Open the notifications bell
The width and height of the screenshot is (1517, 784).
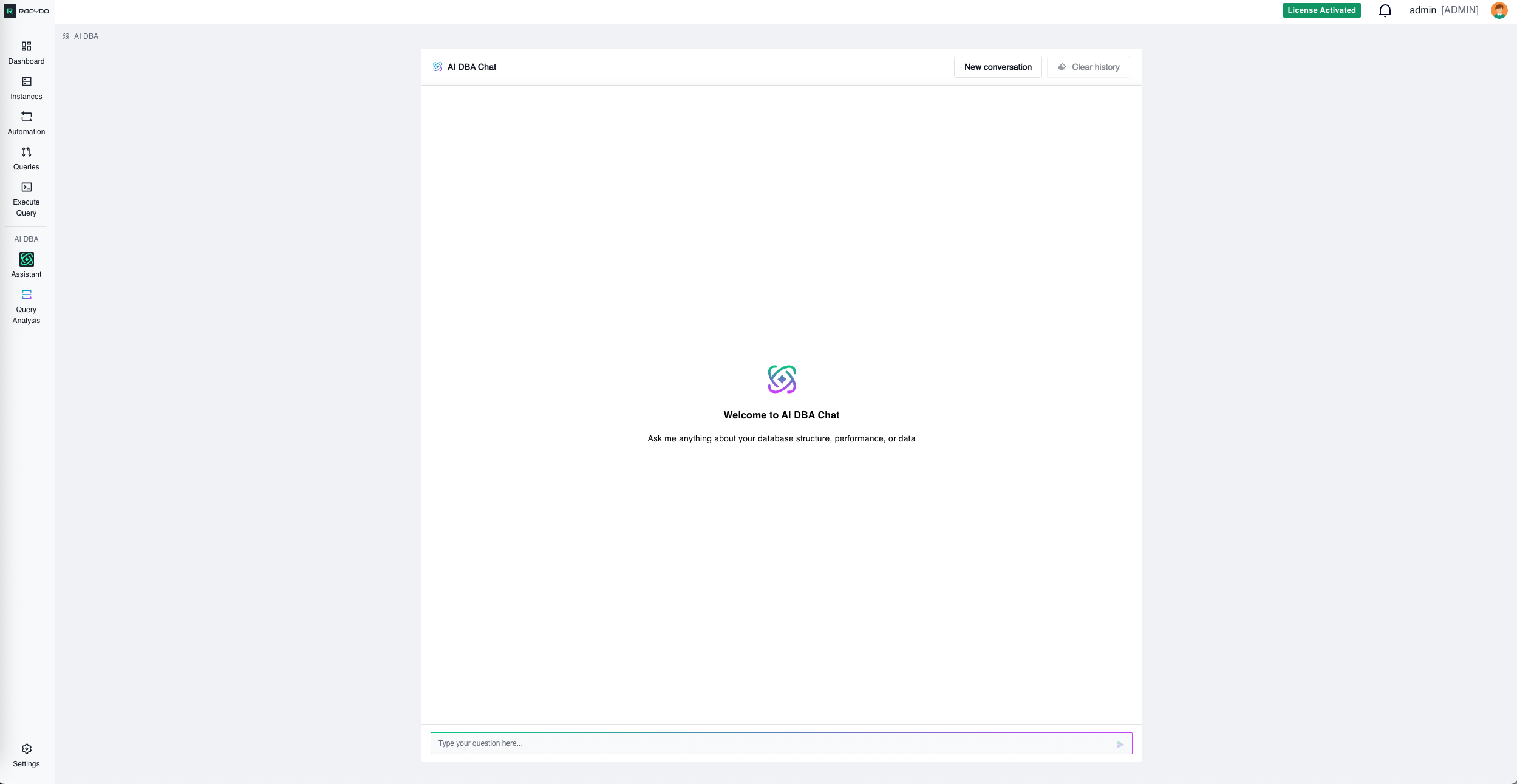pyautogui.click(x=1385, y=10)
